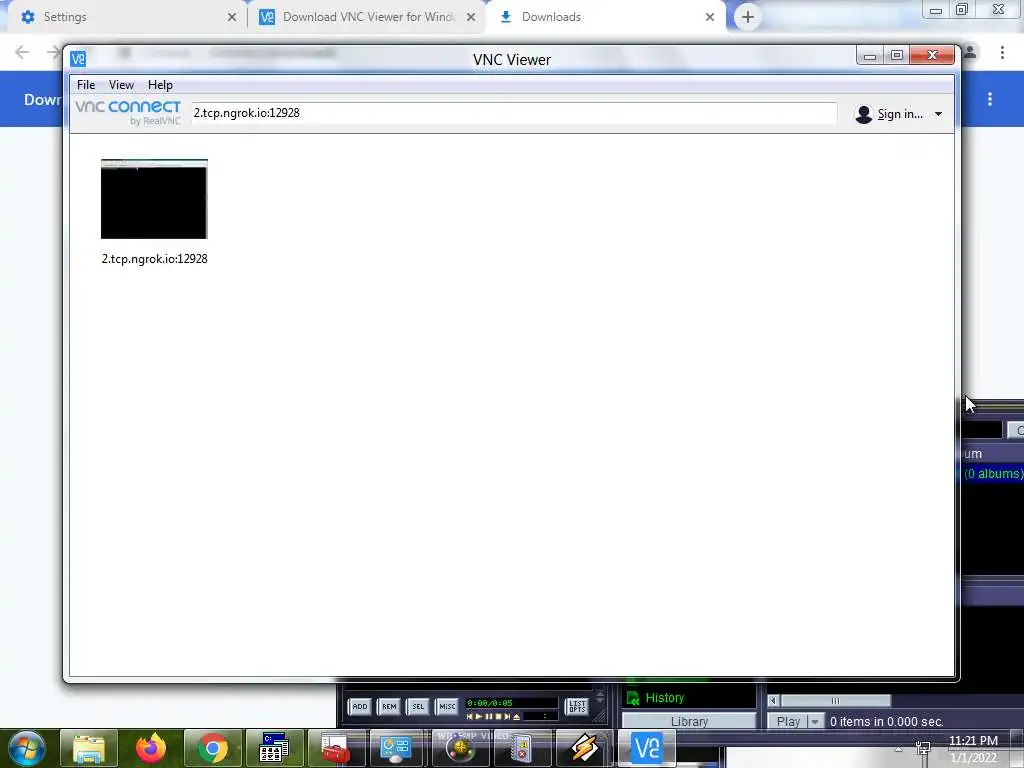Open the red toolbox taskbar icon

336,748
